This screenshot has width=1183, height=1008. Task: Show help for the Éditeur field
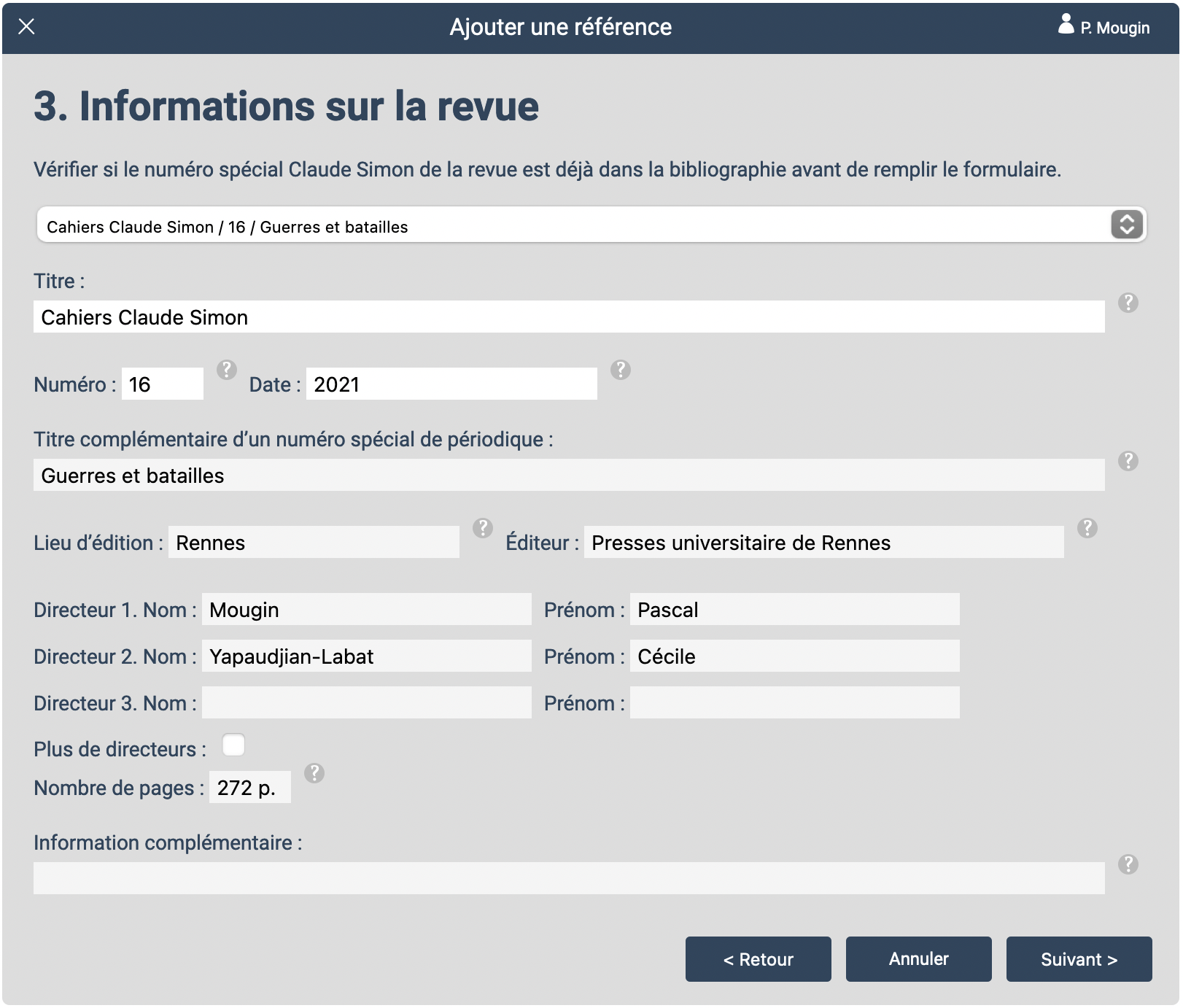pyautogui.click(x=1087, y=528)
